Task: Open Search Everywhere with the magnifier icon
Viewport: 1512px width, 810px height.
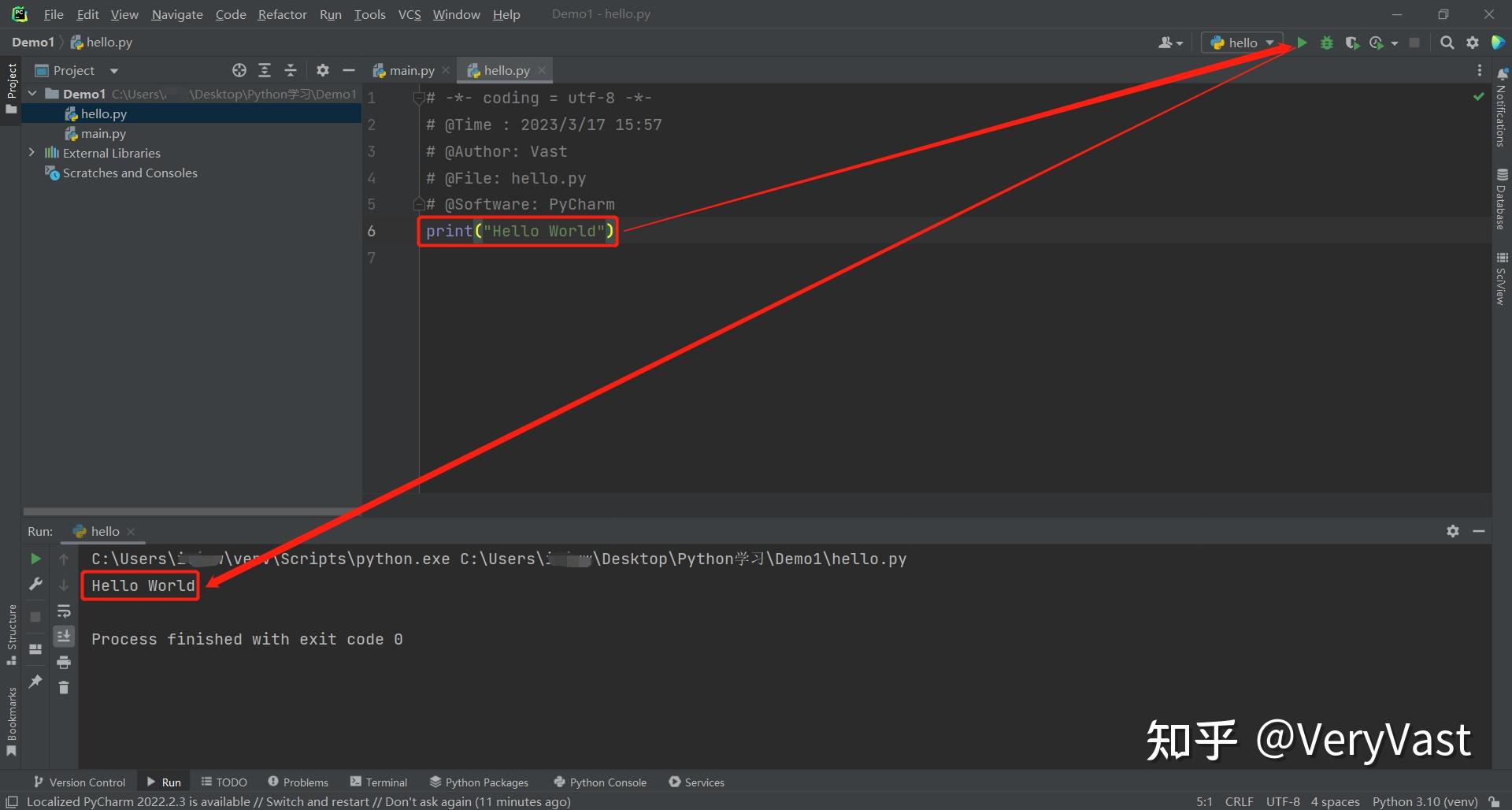Action: pos(1447,43)
